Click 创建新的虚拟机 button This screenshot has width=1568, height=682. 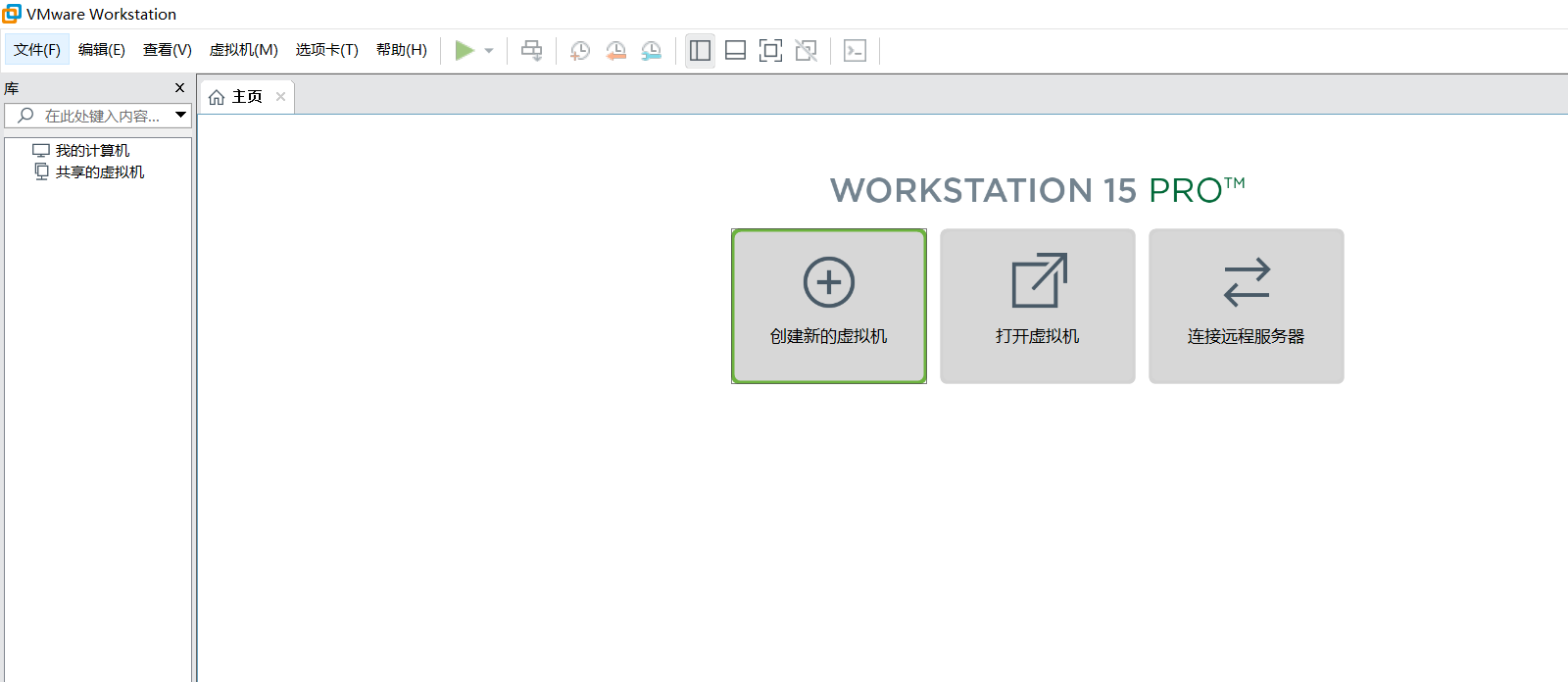coord(829,306)
